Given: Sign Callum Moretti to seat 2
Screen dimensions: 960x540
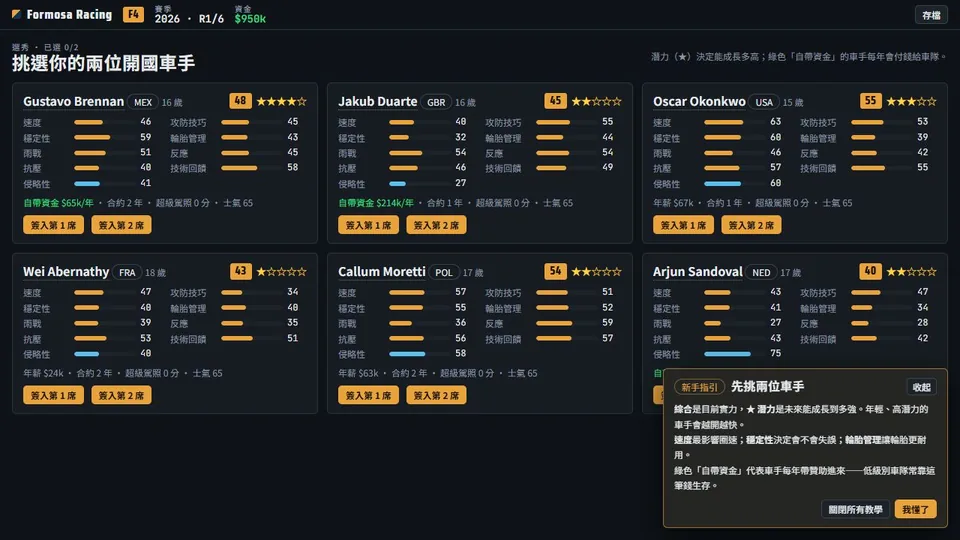Looking at the screenshot, I should coord(436,395).
